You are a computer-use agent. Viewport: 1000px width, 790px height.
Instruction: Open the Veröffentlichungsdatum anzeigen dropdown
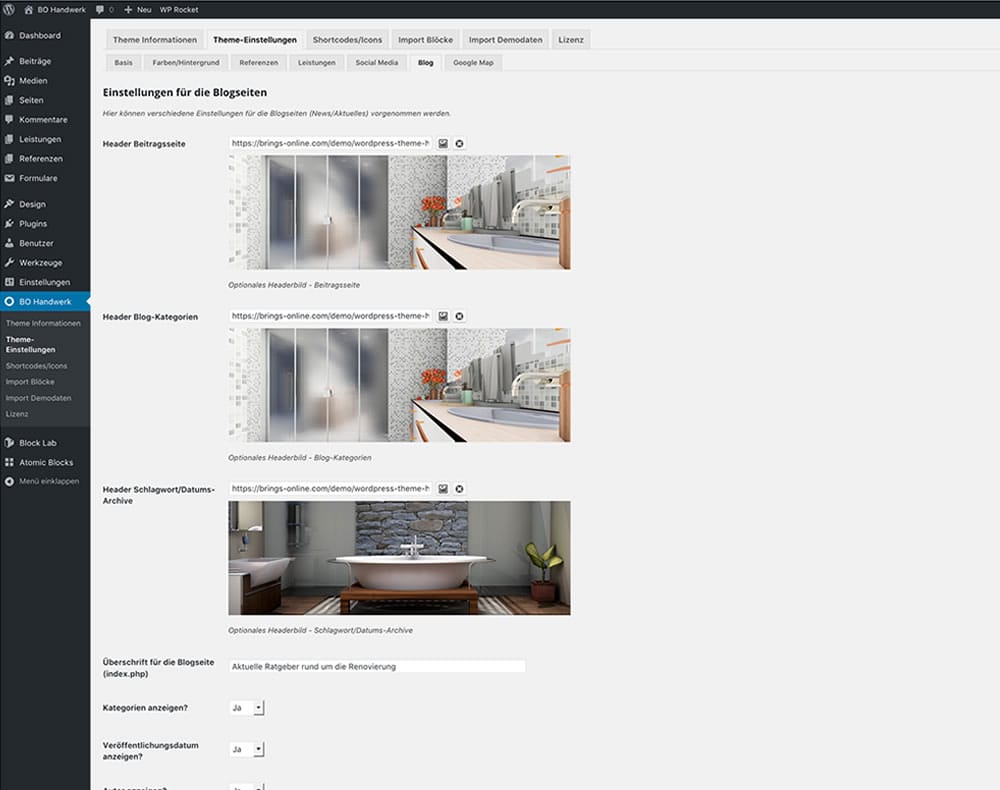246,749
